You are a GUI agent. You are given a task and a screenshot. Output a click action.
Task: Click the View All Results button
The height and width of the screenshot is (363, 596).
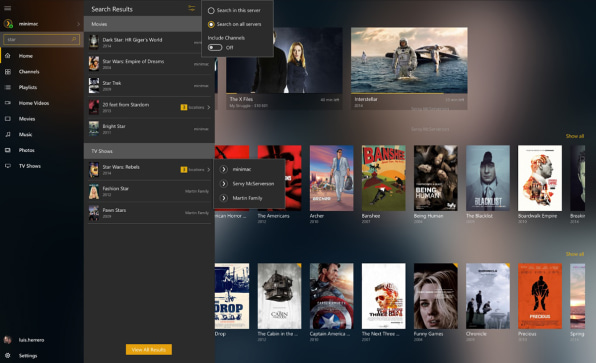tap(149, 349)
